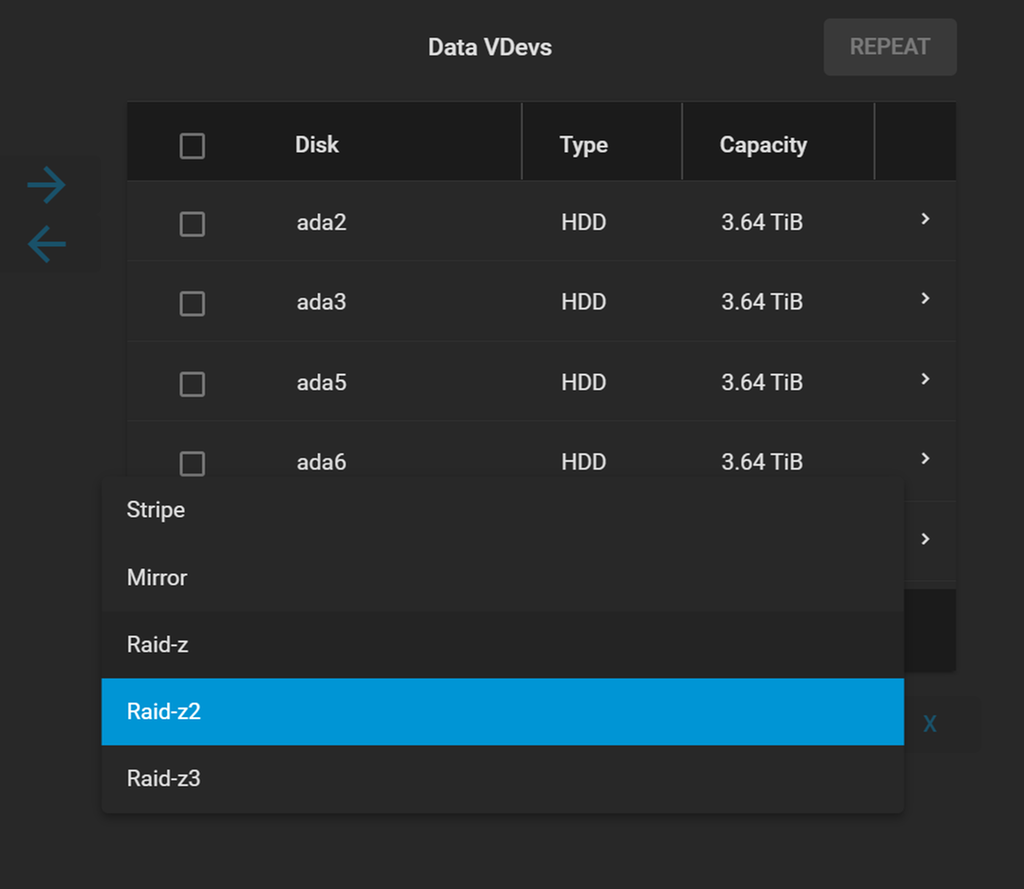Click the right arrow to add disks

point(46,185)
